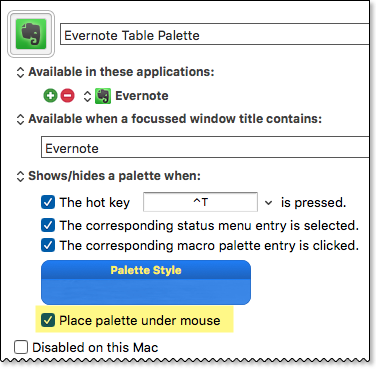Image resolution: width=376 pixels, height=369 pixels.
Task: Uncheck 'The hot key' checkbox
Action: (48, 202)
